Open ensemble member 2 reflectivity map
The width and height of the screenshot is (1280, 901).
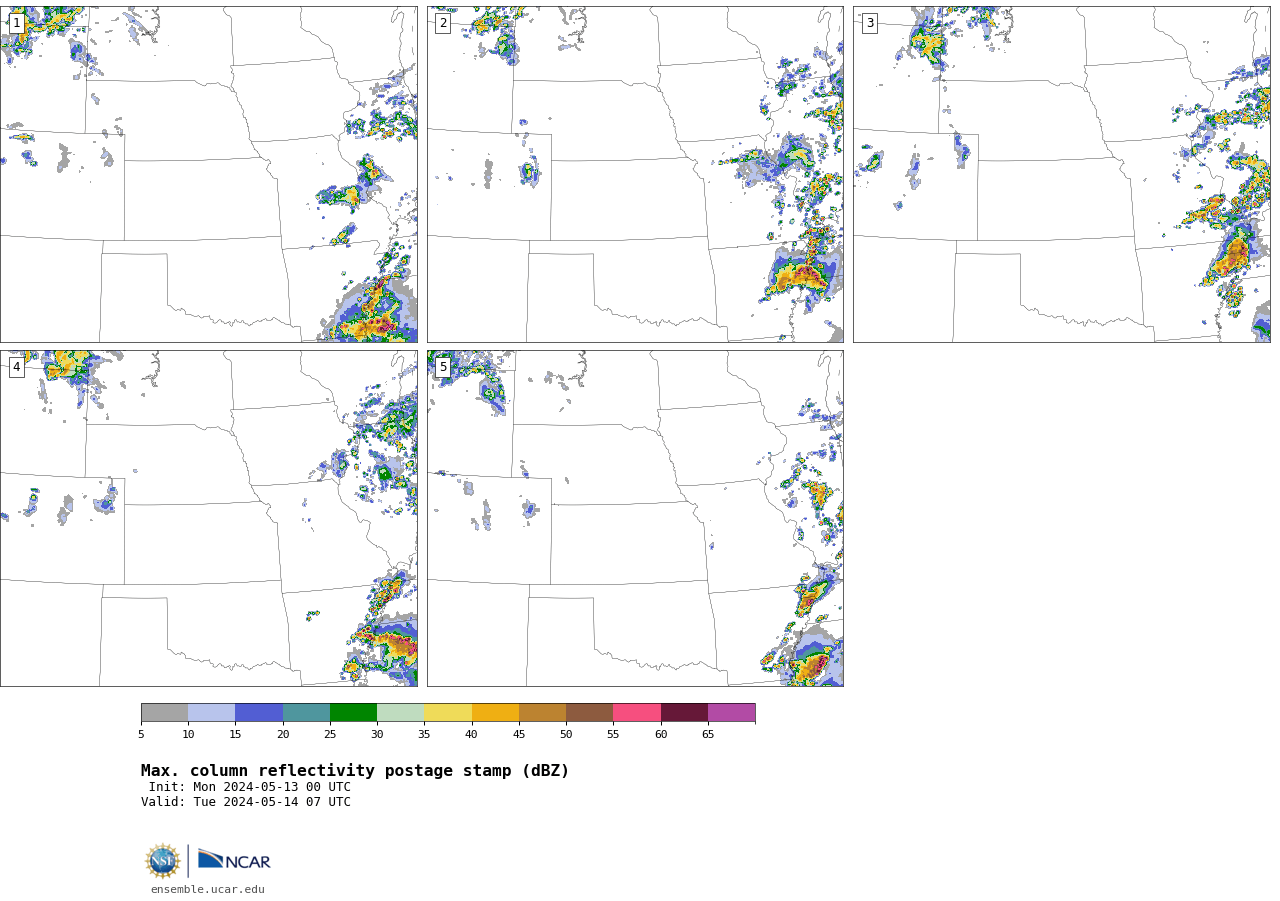(635, 174)
